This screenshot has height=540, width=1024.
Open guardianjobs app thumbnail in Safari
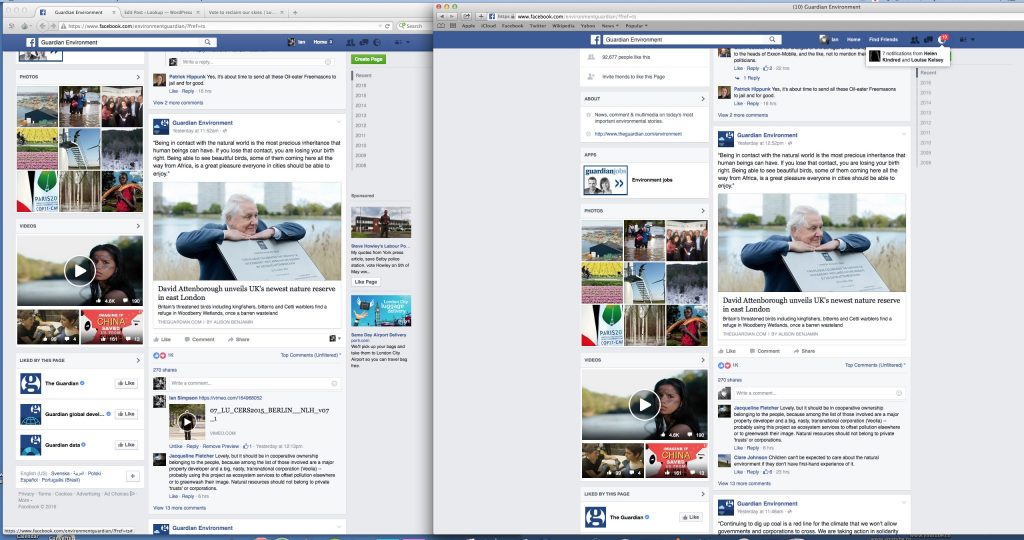tap(605, 180)
